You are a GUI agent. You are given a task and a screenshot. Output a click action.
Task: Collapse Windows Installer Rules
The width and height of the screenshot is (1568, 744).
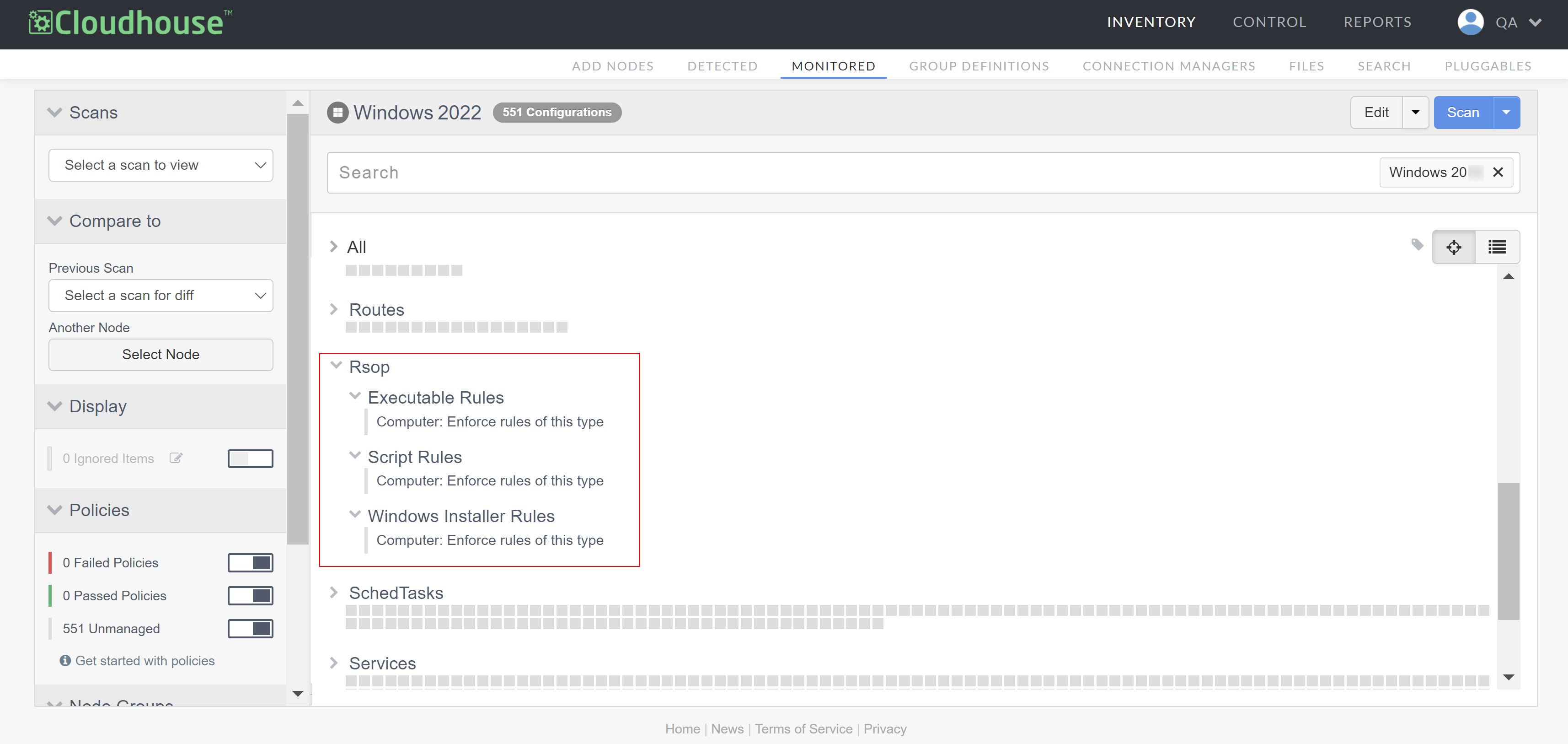pyautogui.click(x=355, y=514)
